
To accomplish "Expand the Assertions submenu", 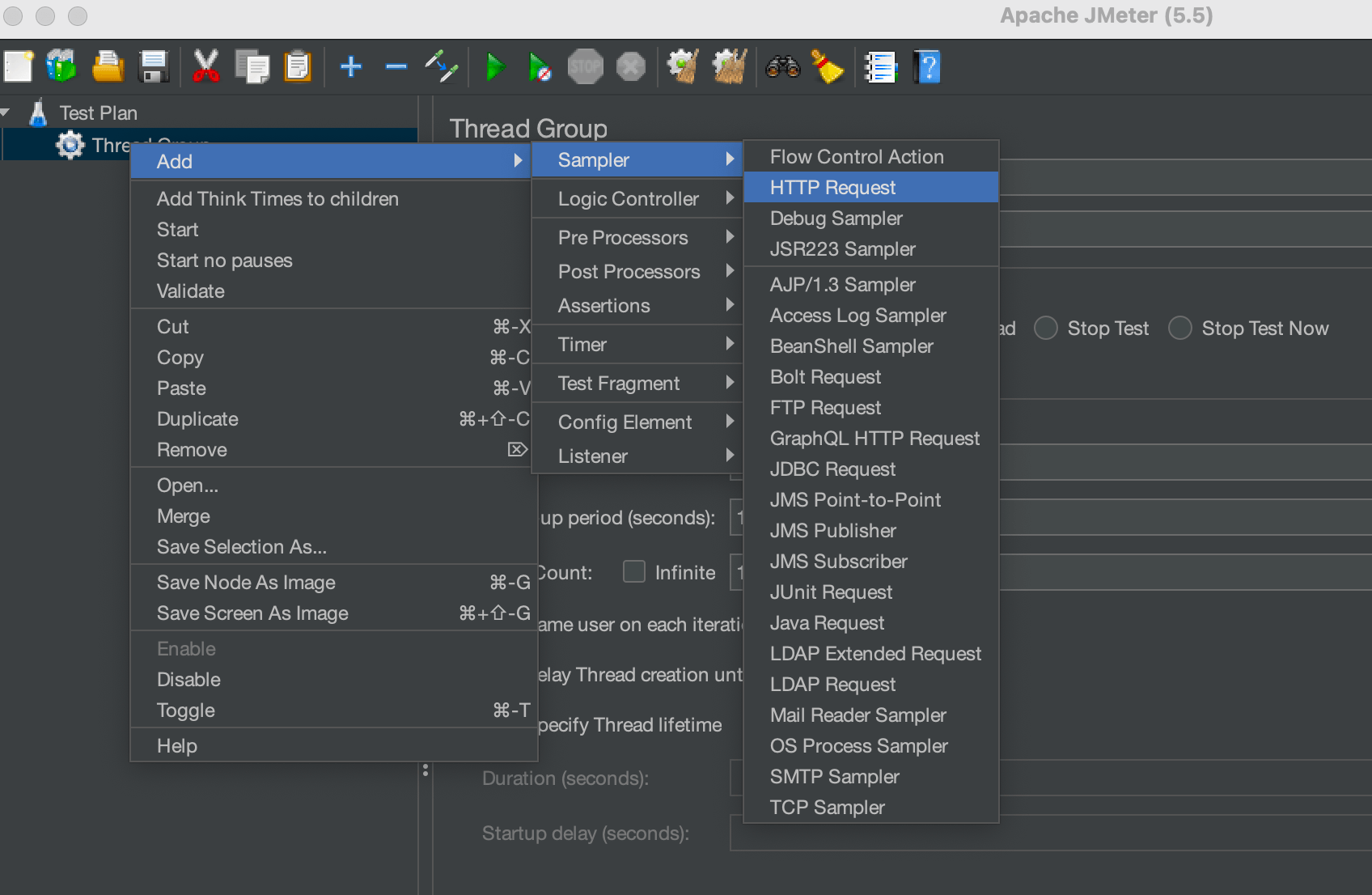I will [x=636, y=306].
